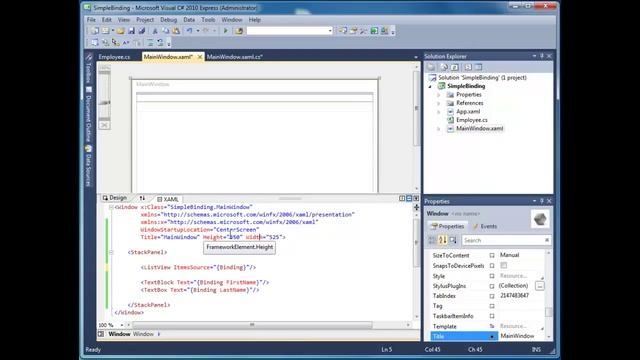Click the Tag property marker square
This screenshot has width=640, height=360.
tap(492, 306)
